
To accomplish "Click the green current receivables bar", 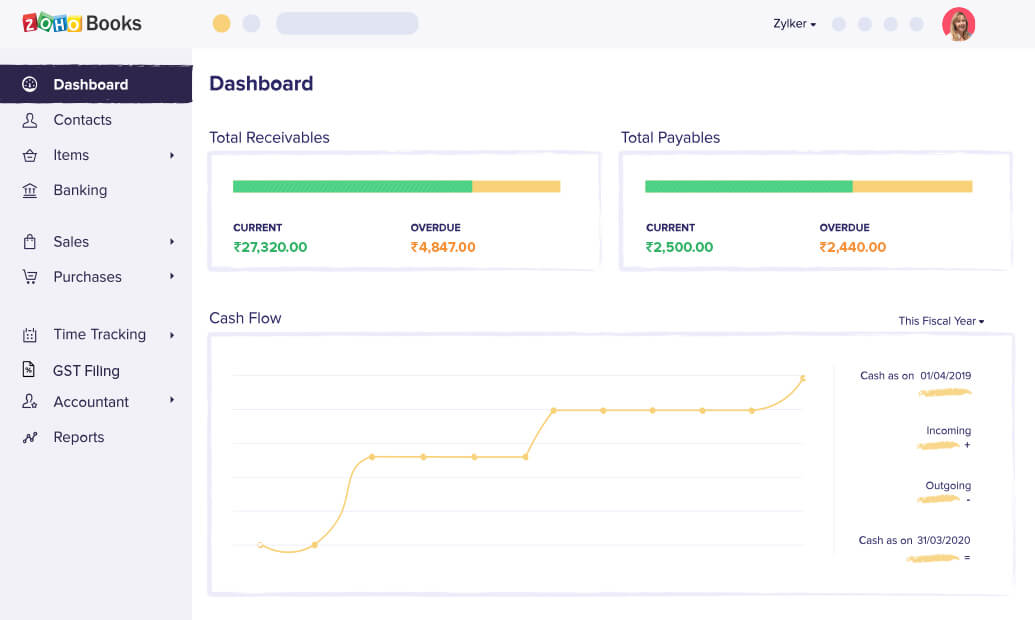I will pyautogui.click(x=352, y=186).
